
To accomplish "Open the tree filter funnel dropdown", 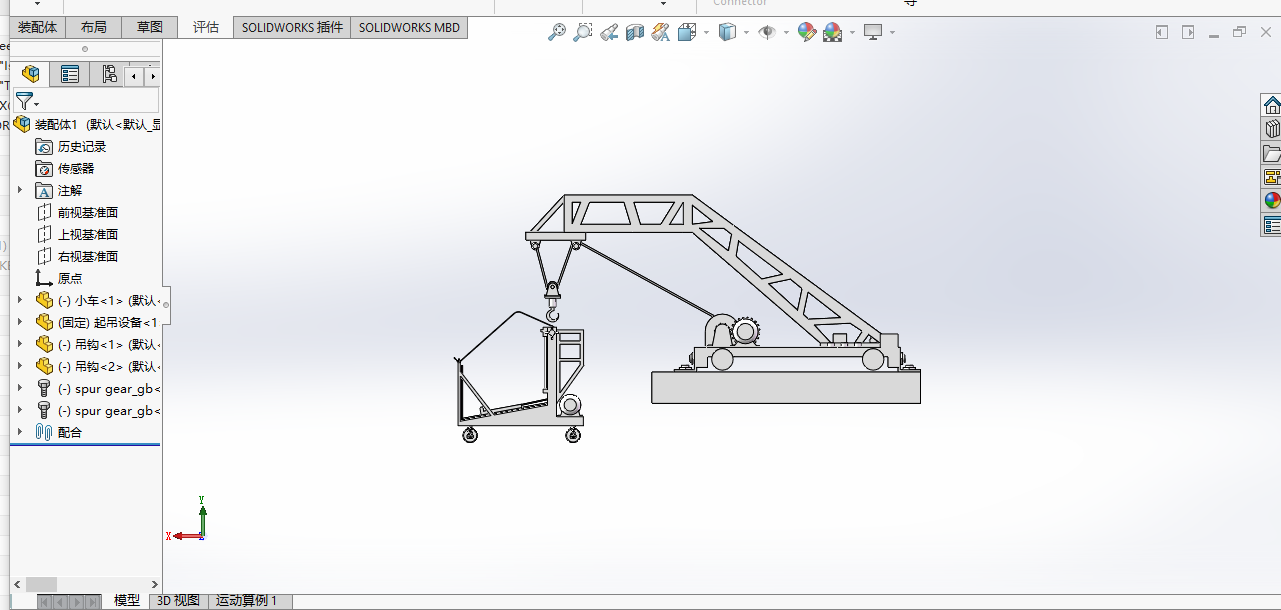I will (x=27, y=101).
